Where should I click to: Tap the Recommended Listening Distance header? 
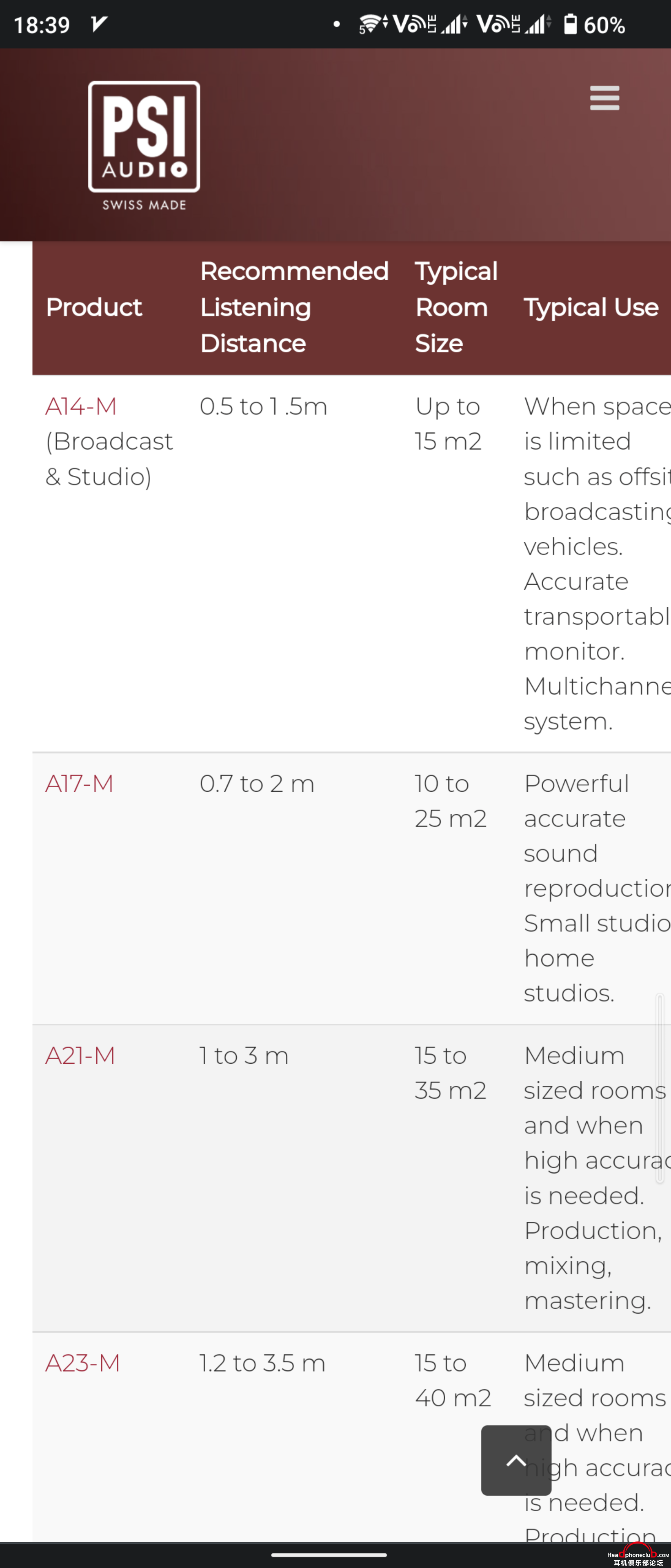(294, 307)
